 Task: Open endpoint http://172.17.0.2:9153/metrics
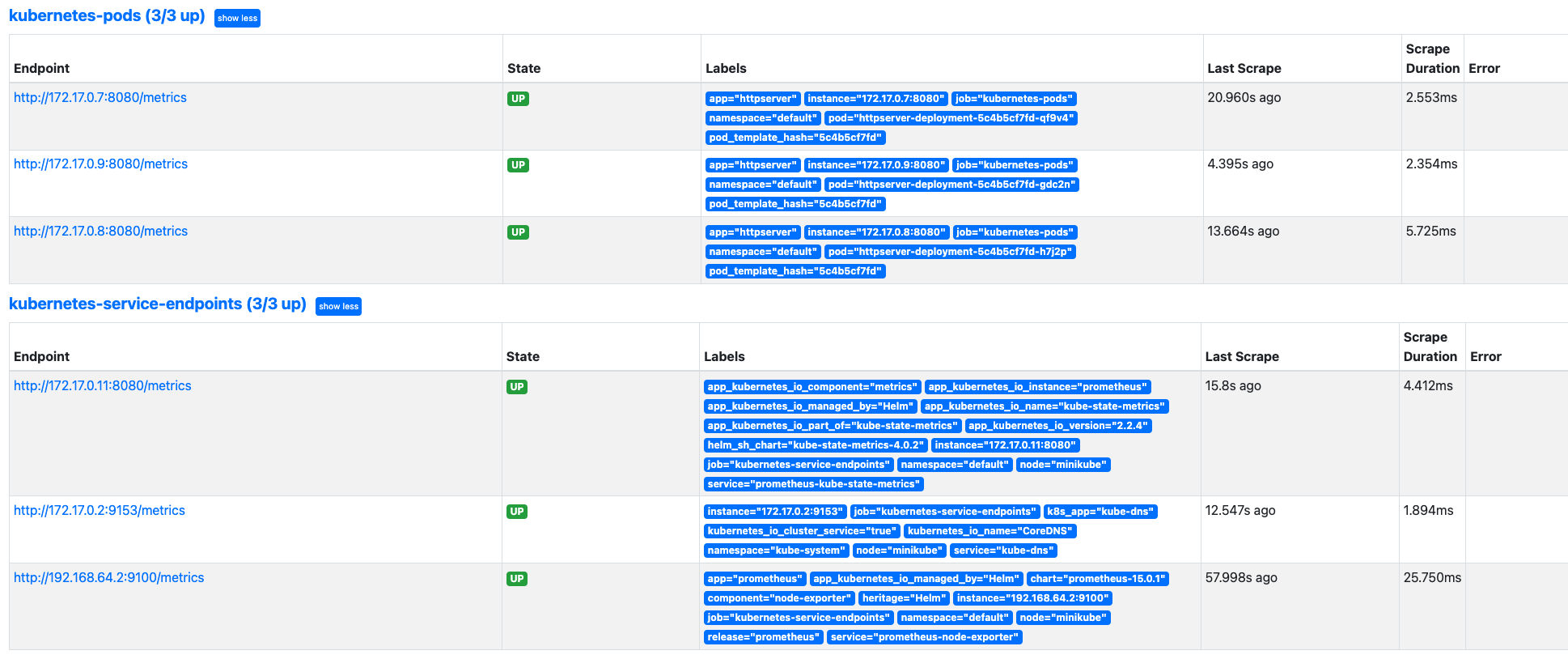click(x=100, y=510)
